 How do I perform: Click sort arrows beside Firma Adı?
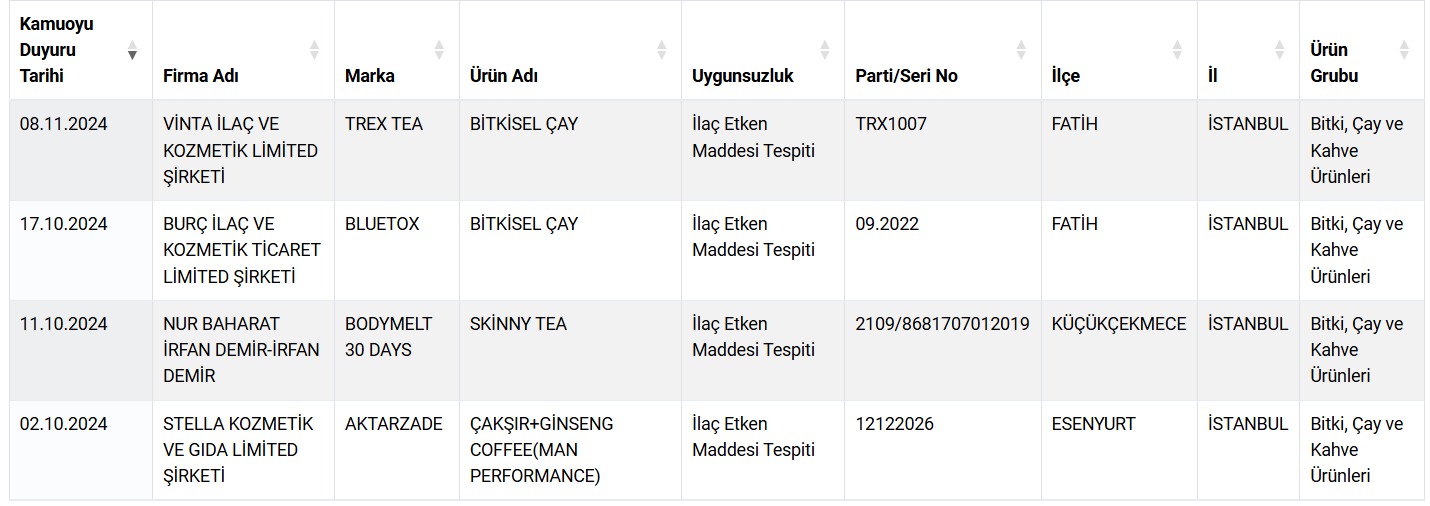click(x=314, y=50)
